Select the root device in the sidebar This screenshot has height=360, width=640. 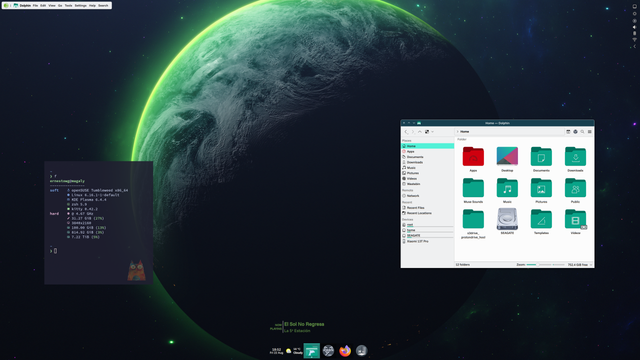point(427,224)
